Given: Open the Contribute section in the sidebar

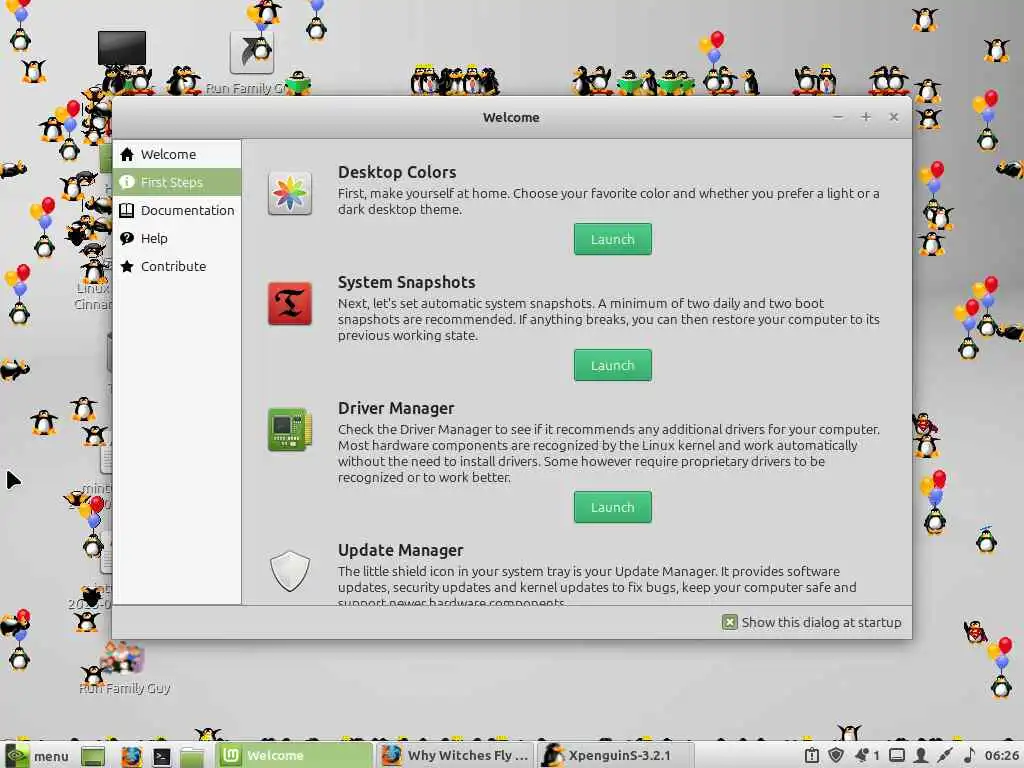Looking at the screenshot, I should tap(177, 266).
